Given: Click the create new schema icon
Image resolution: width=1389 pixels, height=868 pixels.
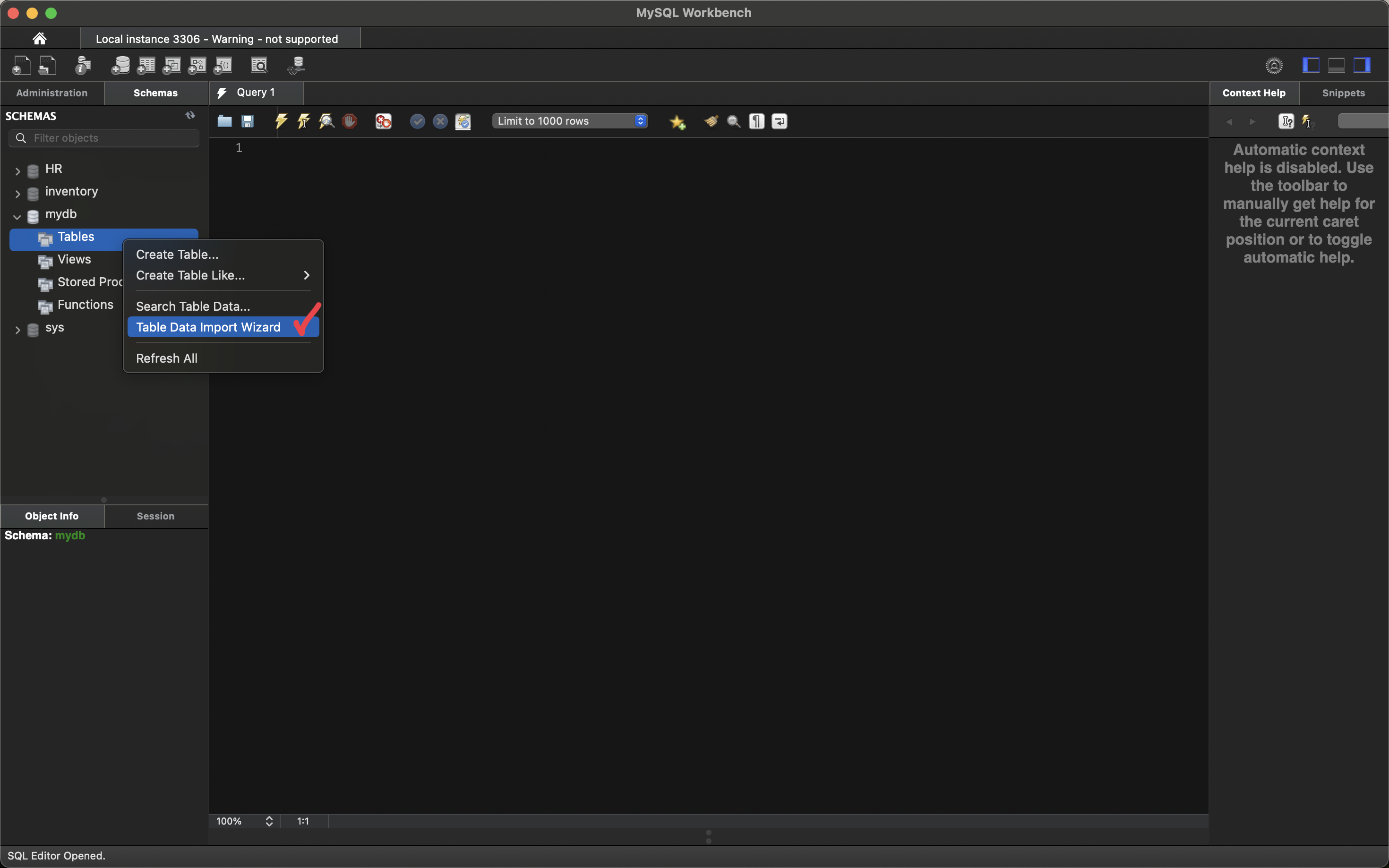Looking at the screenshot, I should pos(120,66).
